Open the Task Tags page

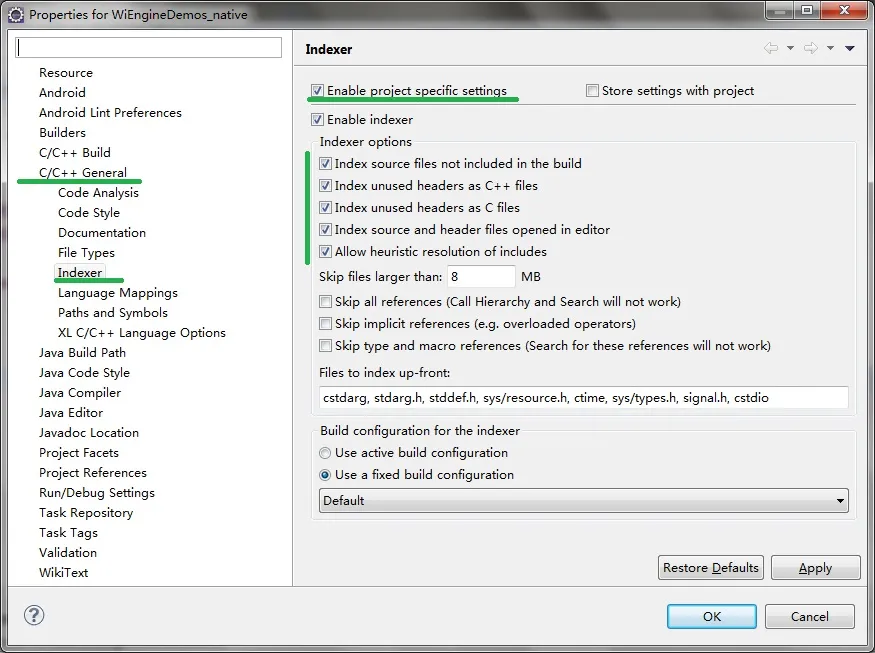click(x=68, y=533)
